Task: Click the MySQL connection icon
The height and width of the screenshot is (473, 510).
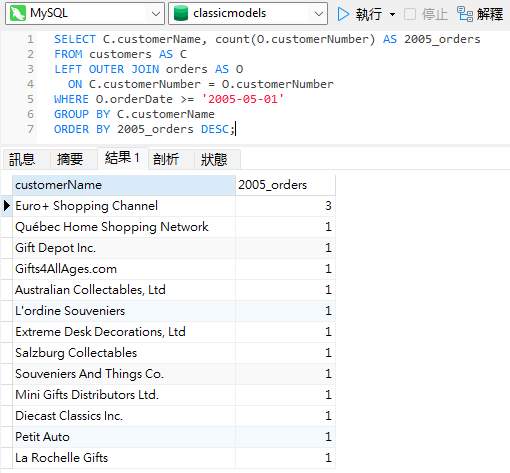Action: pos(18,13)
